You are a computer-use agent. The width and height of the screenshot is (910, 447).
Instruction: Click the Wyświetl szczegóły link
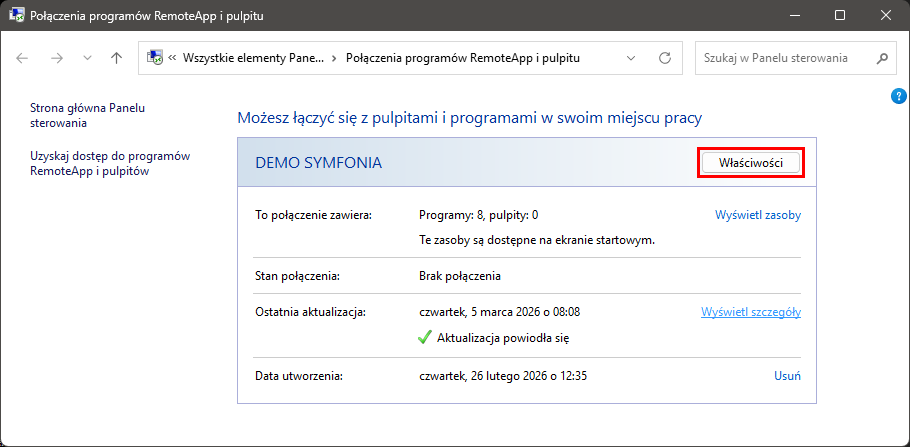point(751,312)
